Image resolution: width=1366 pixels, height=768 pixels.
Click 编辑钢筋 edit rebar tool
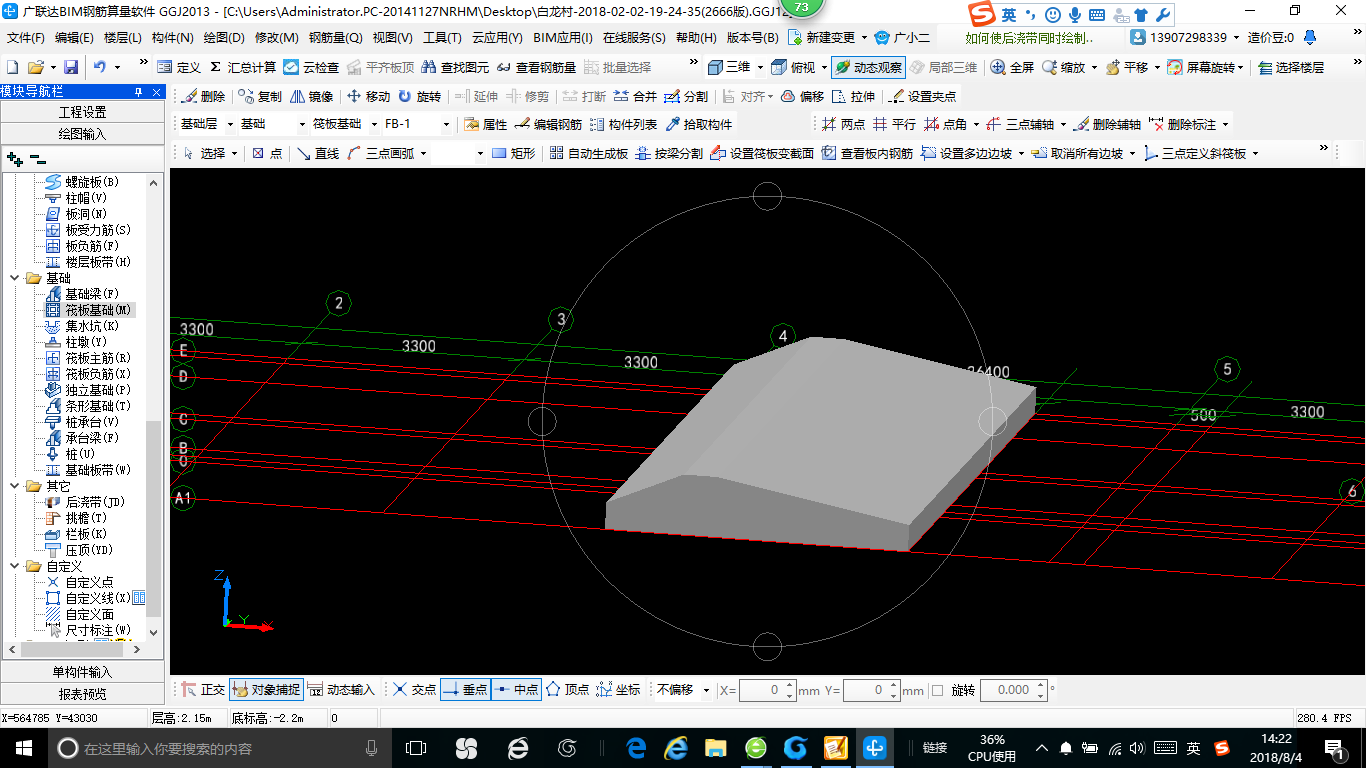pos(548,125)
